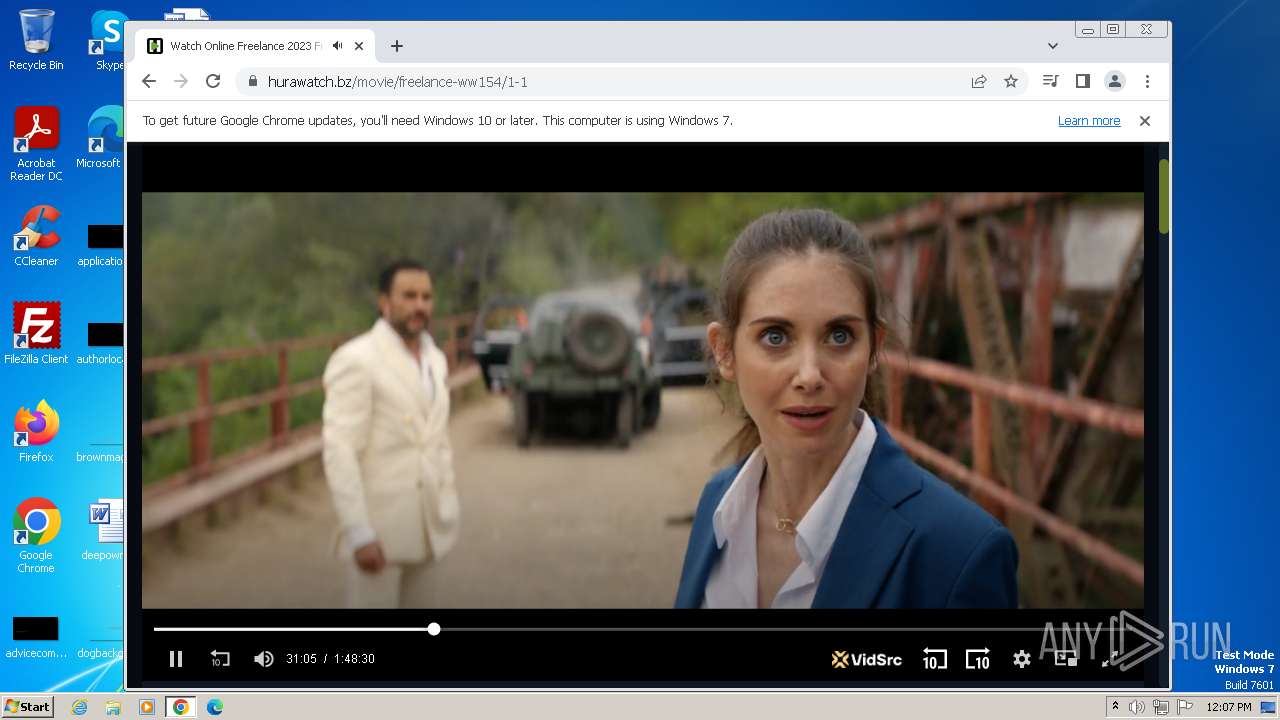Open Microsoft Edge from taskbar

(x=215, y=707)
